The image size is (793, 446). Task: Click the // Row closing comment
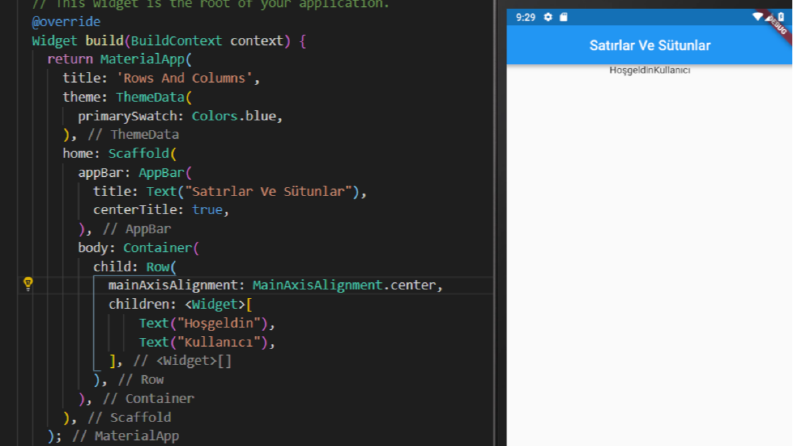pos(141,380)
